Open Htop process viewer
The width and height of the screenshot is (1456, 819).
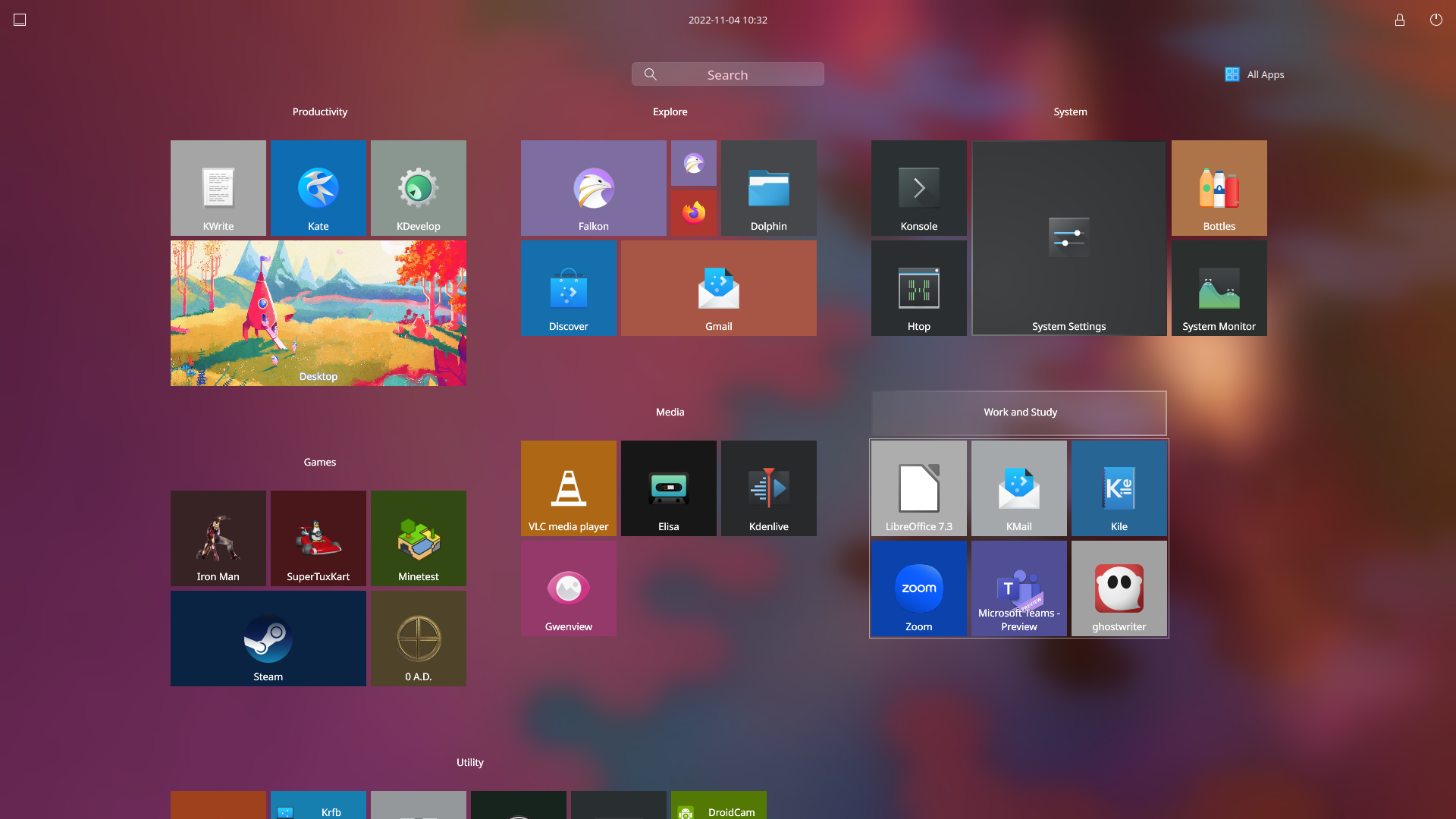pos(919,288)
